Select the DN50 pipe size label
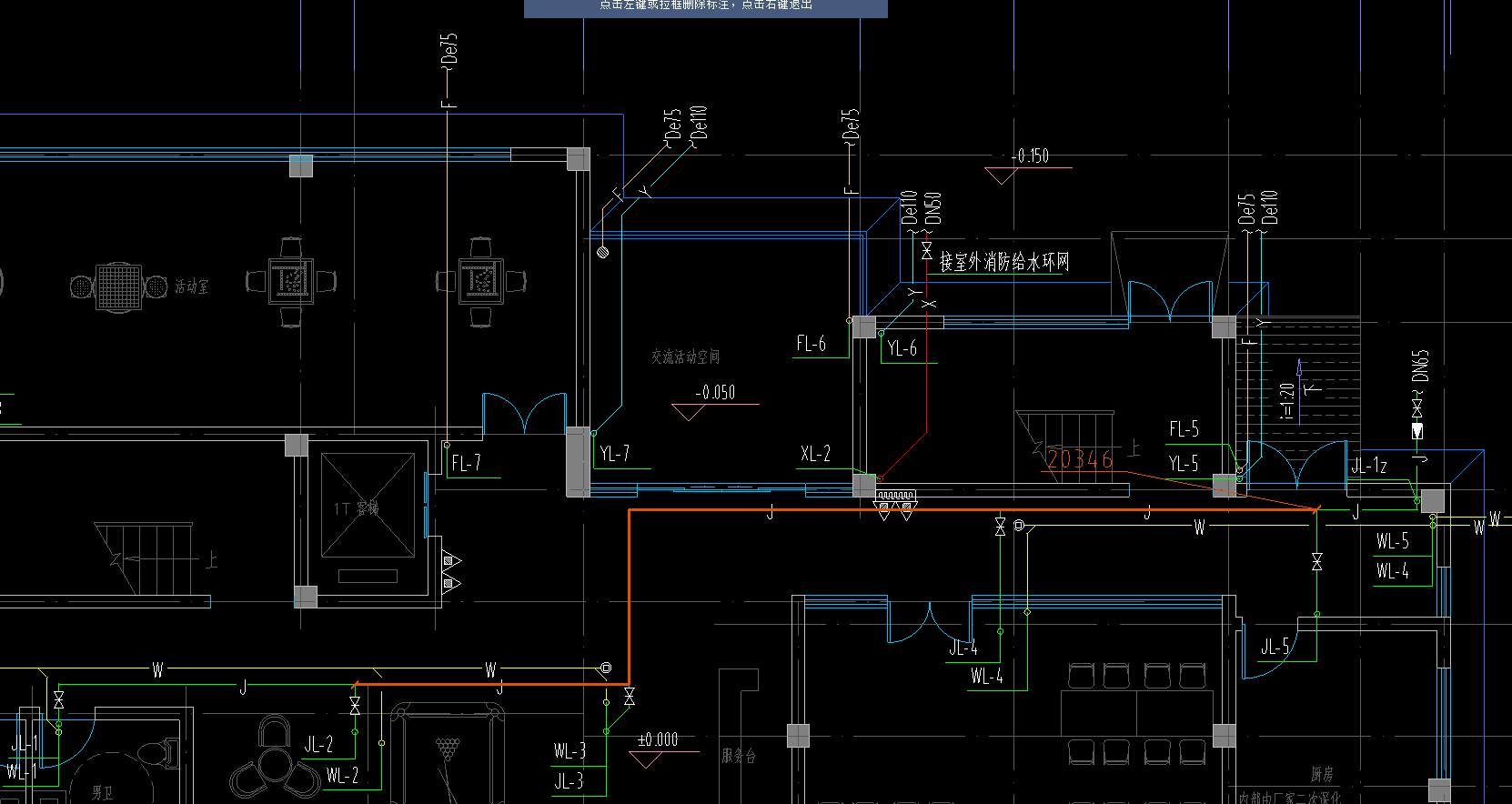This screenshot has width=1512, height=804. pos(932,208)
